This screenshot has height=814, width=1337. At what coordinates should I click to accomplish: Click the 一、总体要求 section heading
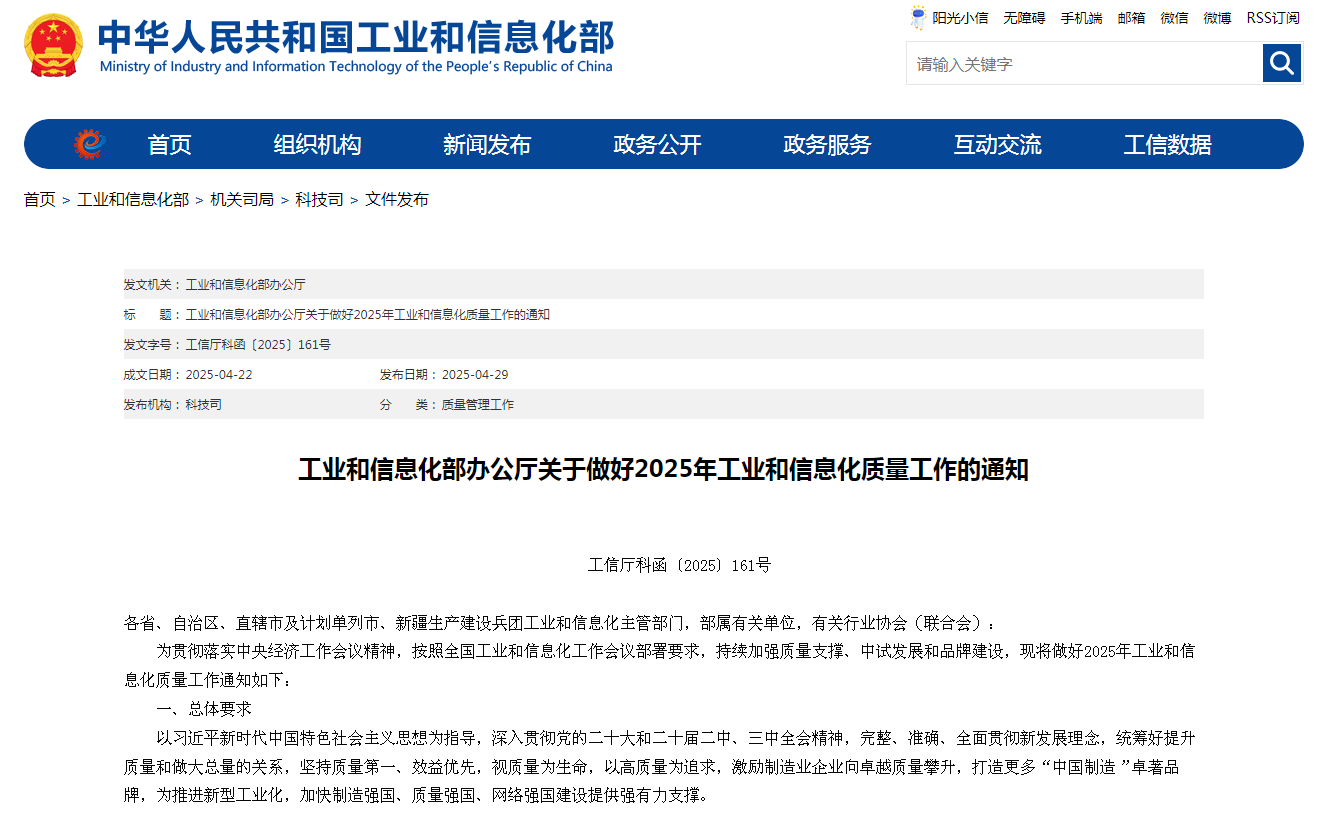(x=204, y=709)
